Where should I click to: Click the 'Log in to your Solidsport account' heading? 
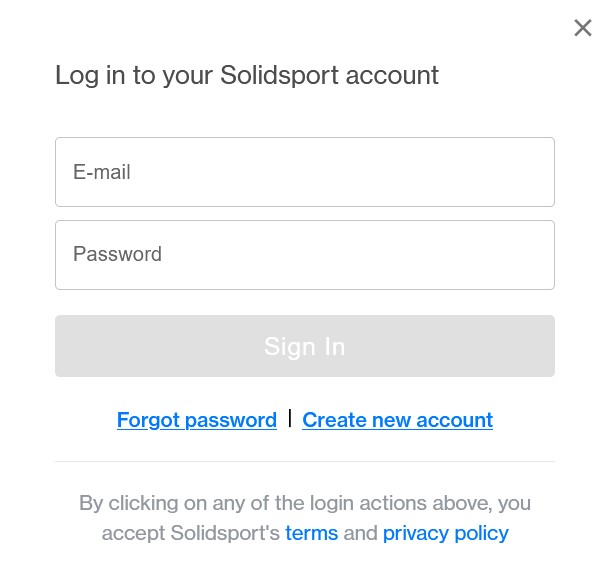[247, 75]
